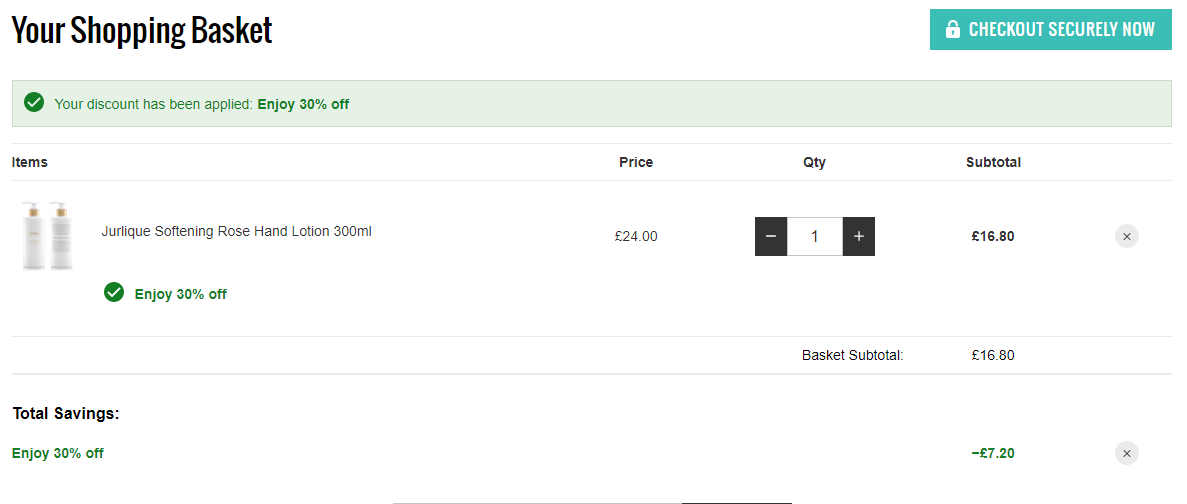Click the Subtotal column header
Viewport: 1187px width, 504px height.
(993, 162)
